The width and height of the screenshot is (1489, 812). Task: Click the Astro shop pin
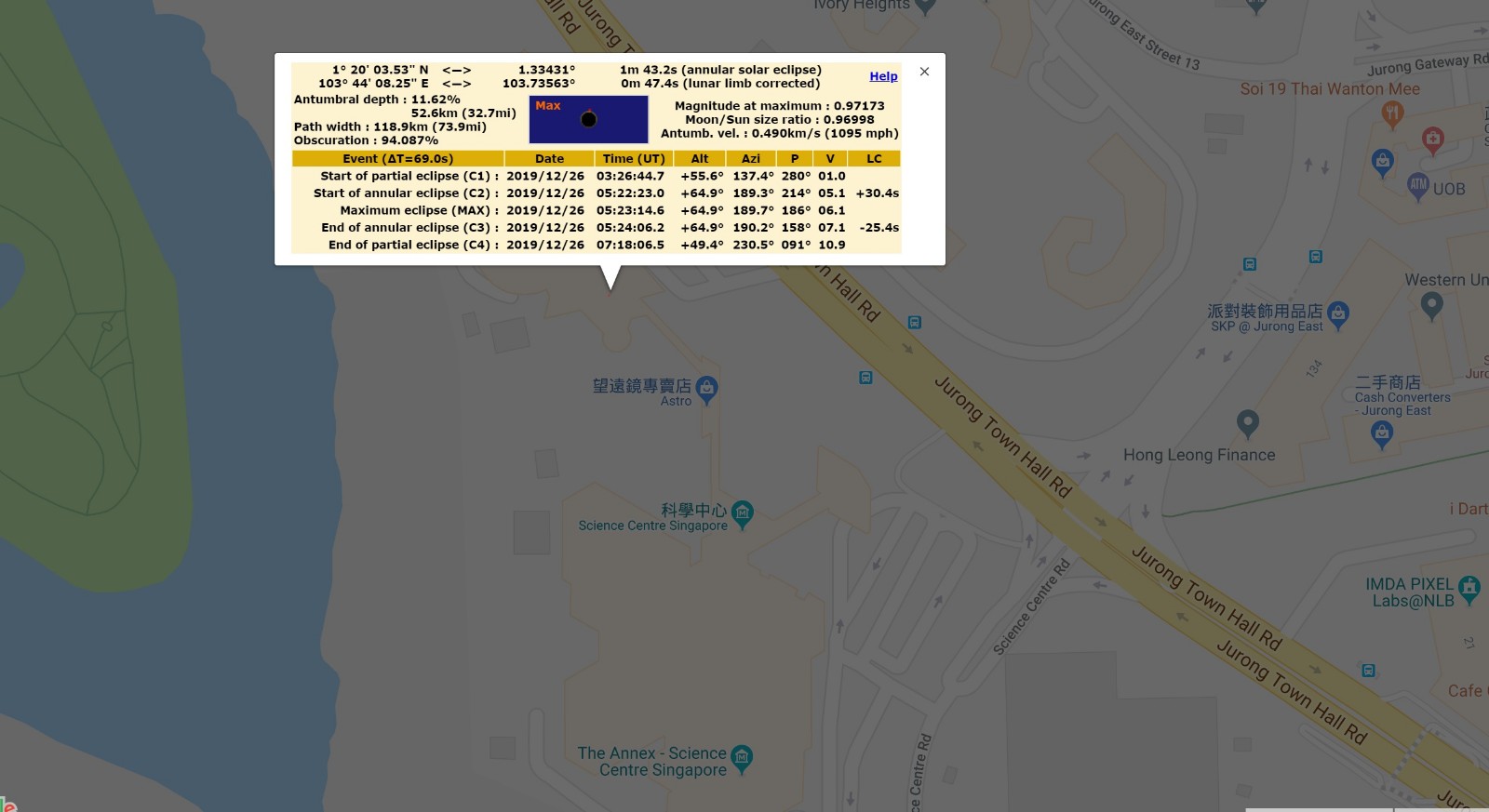click(x=706, y=389)
